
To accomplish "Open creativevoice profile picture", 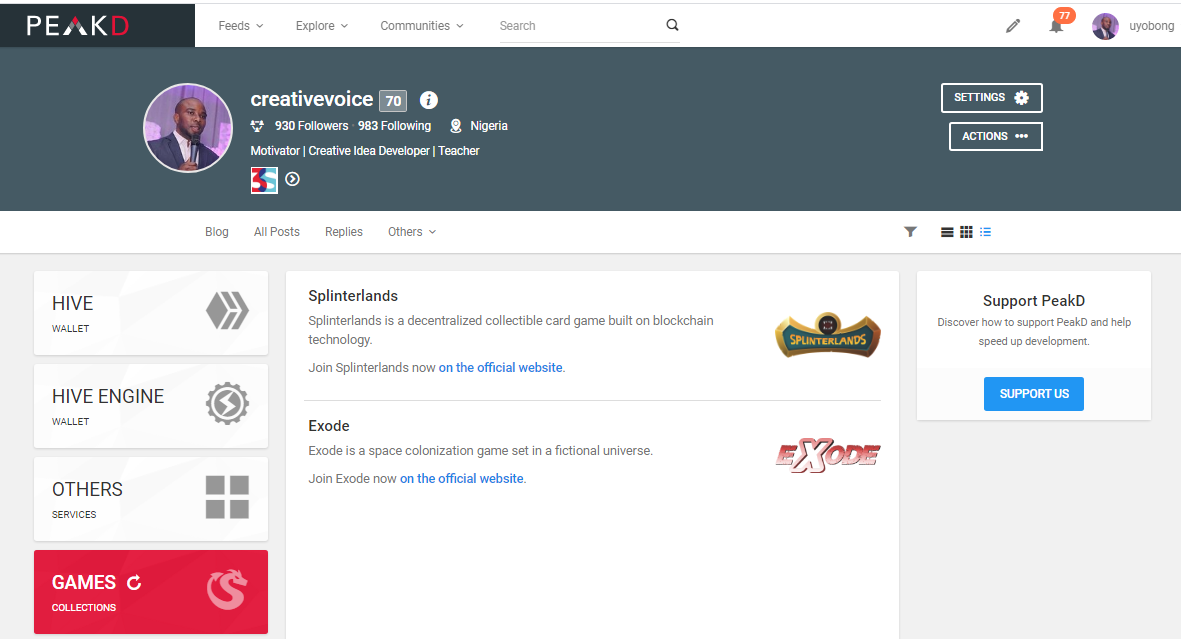I will pos(188,127).
